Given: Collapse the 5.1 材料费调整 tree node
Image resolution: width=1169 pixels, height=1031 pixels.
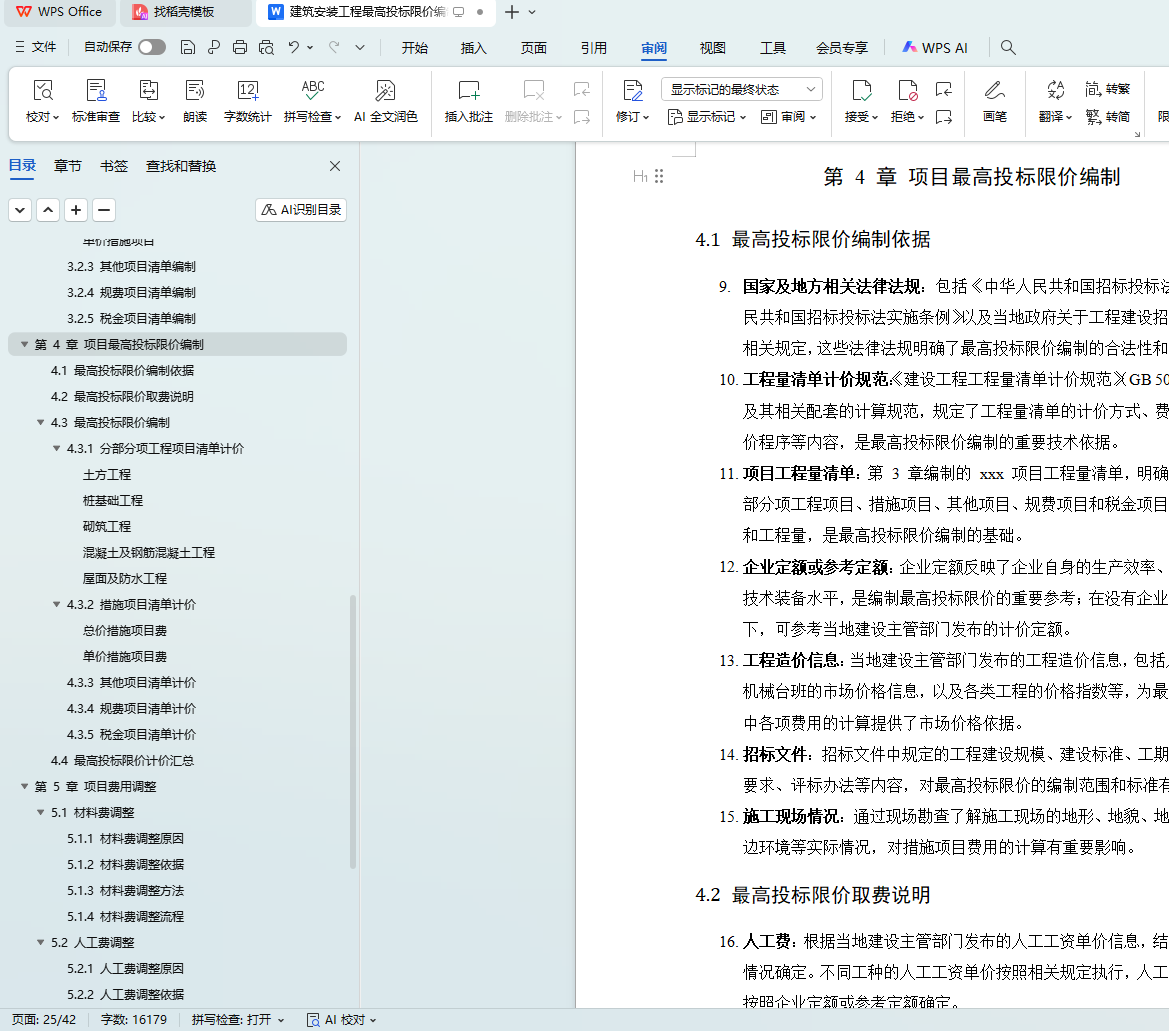Looking at the screenshot, I should coord(41,813).
